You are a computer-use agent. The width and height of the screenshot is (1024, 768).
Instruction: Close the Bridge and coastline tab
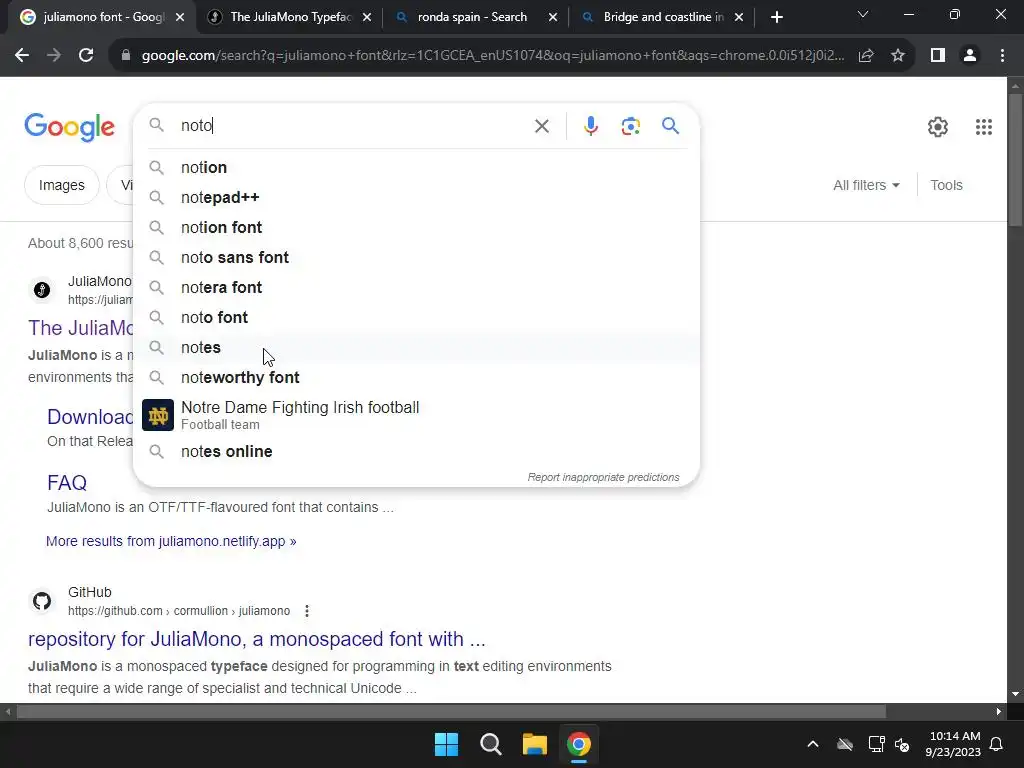pyautogui.click(x=739, y=18)
